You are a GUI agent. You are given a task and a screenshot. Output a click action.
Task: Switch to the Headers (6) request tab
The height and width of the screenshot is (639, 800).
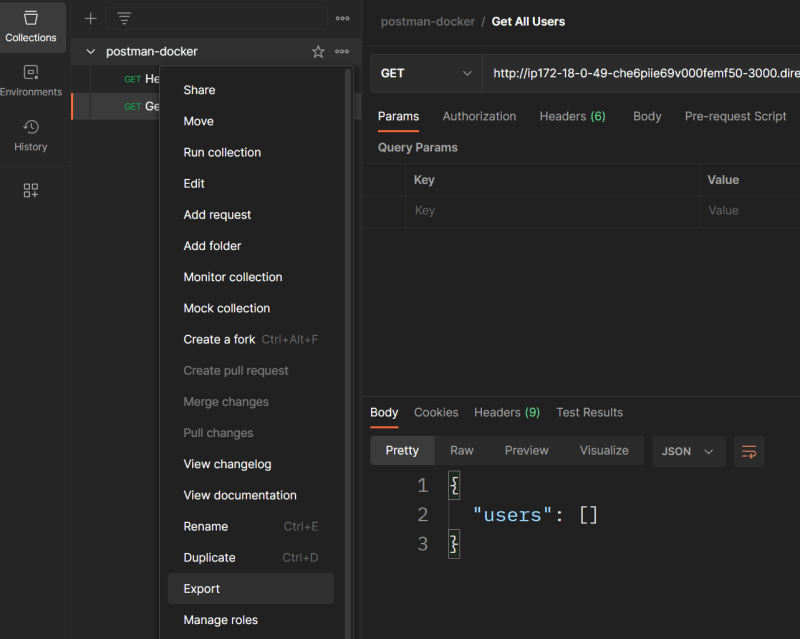572,116
